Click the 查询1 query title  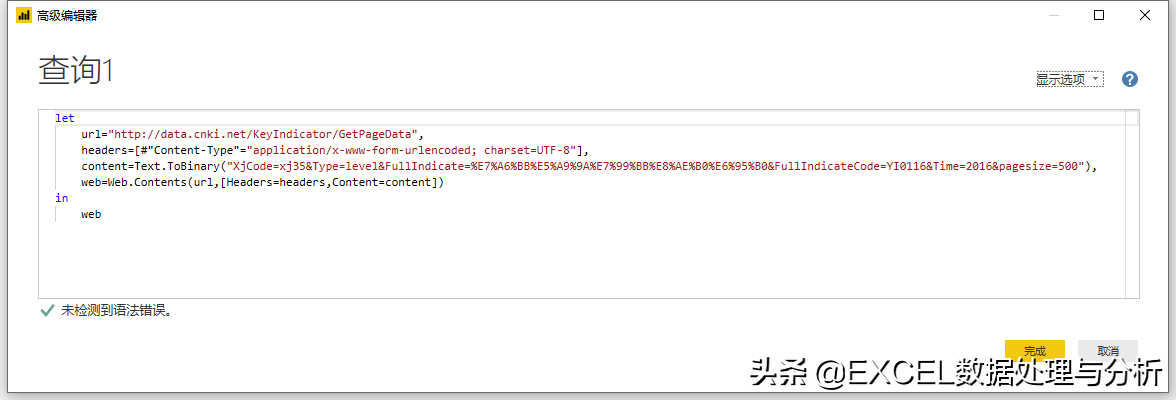pos(75,71)
